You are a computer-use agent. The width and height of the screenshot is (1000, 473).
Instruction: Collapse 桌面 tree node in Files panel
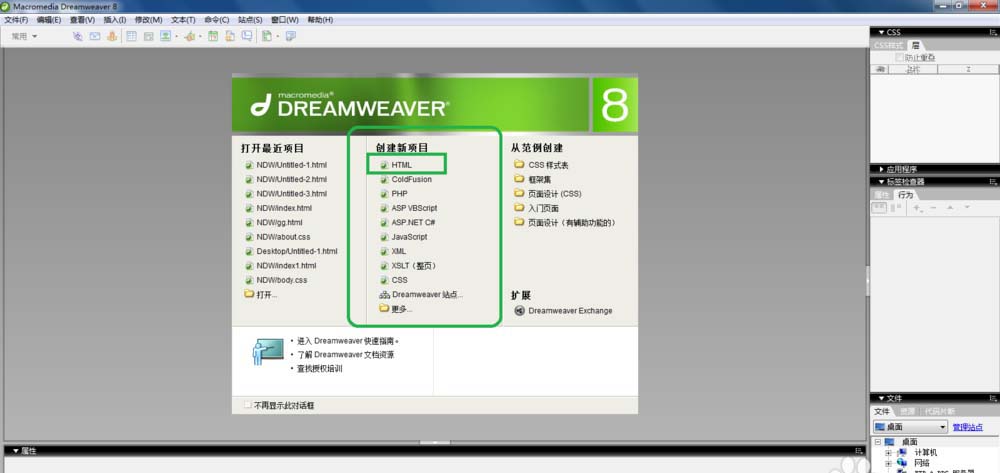pyautogui.click(x=878, y=442)
